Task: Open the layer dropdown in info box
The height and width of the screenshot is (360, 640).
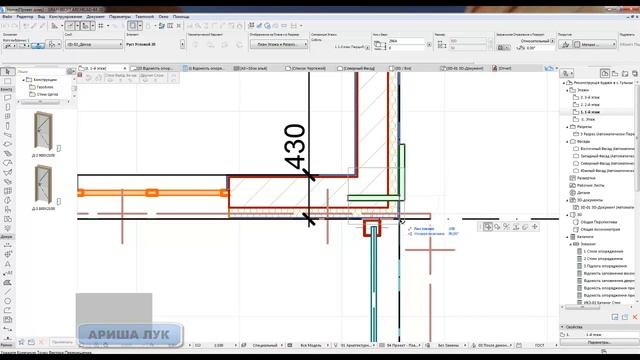Action: (x=94, y=44)
